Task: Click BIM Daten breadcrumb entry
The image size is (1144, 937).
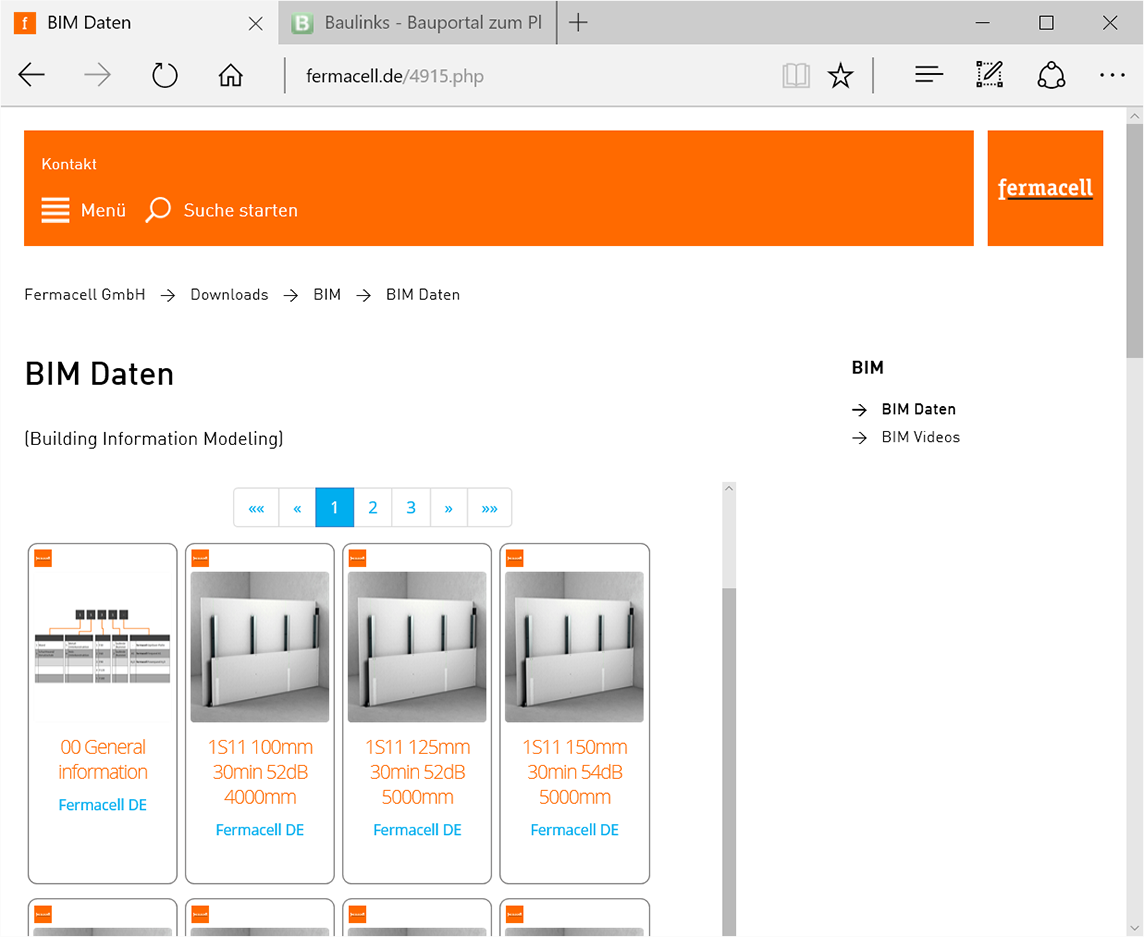Action: (423, 295)
